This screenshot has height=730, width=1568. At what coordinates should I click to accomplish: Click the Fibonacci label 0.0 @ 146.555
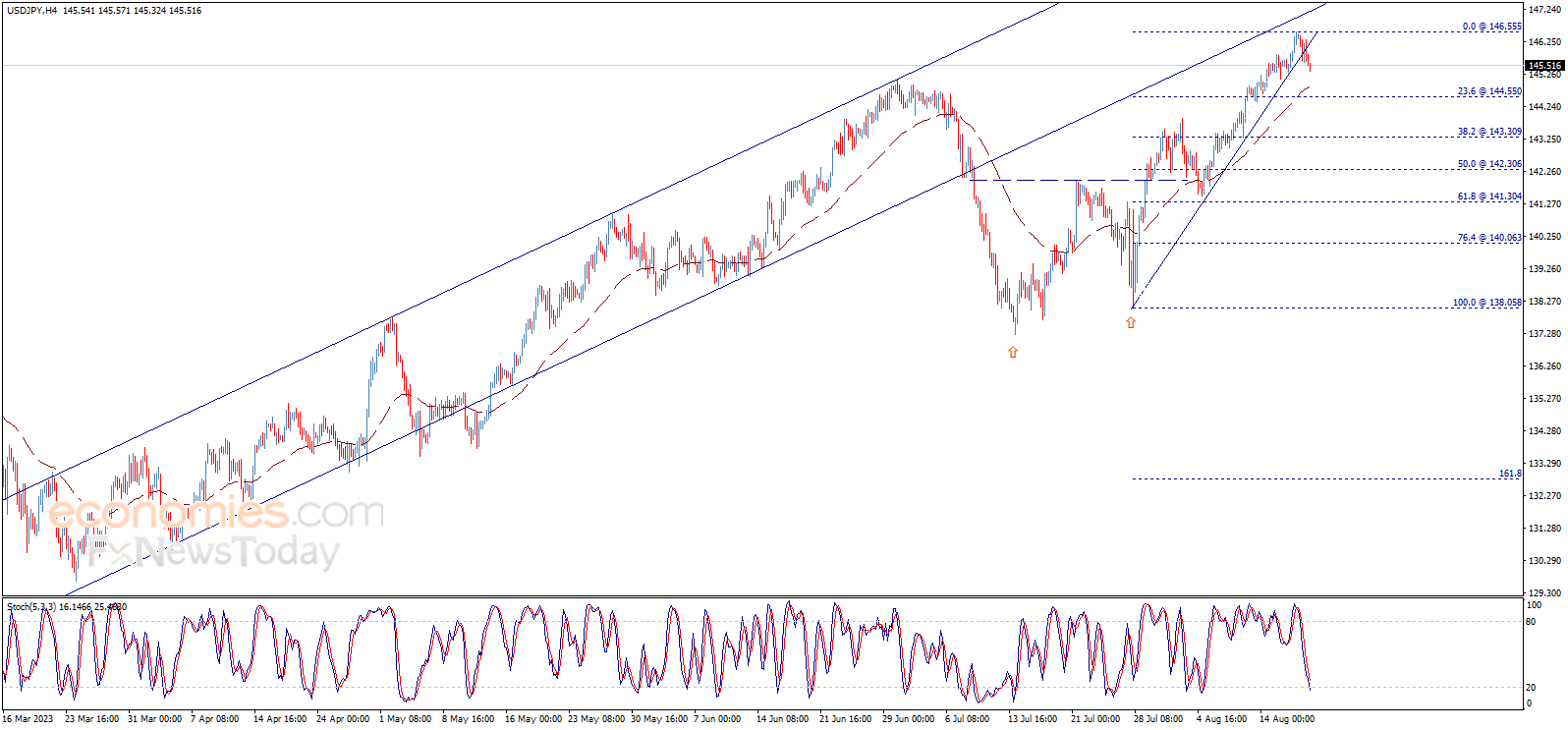[1491, 27]
